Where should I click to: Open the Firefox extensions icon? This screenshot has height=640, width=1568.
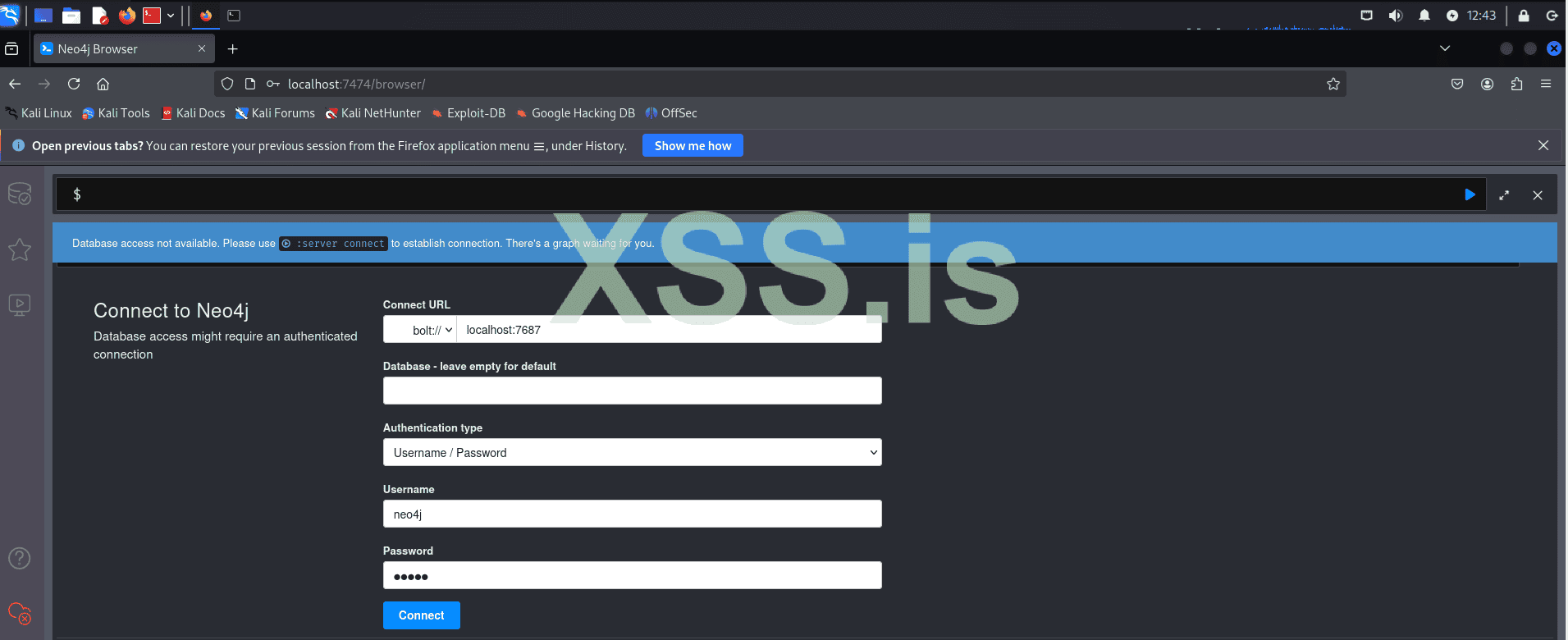1516,84
